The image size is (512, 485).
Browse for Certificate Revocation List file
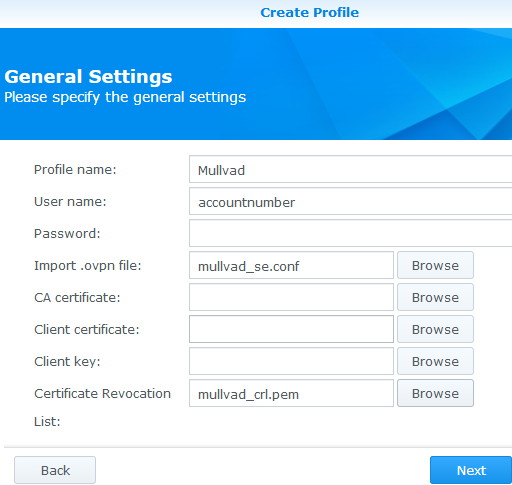pos(435,393)
